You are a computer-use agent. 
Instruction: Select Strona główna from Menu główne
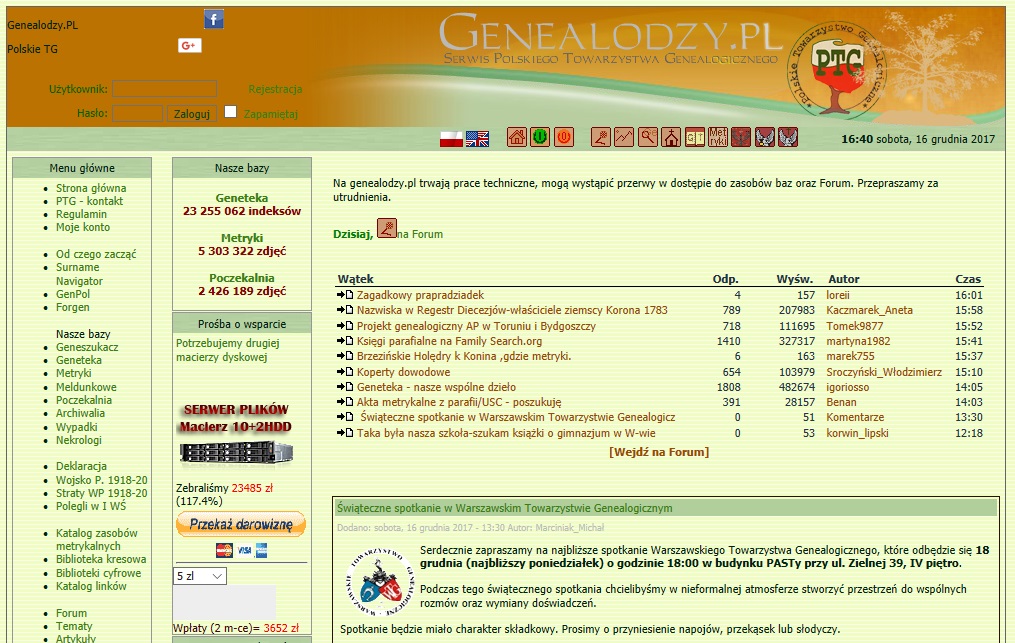coord(91,188)
